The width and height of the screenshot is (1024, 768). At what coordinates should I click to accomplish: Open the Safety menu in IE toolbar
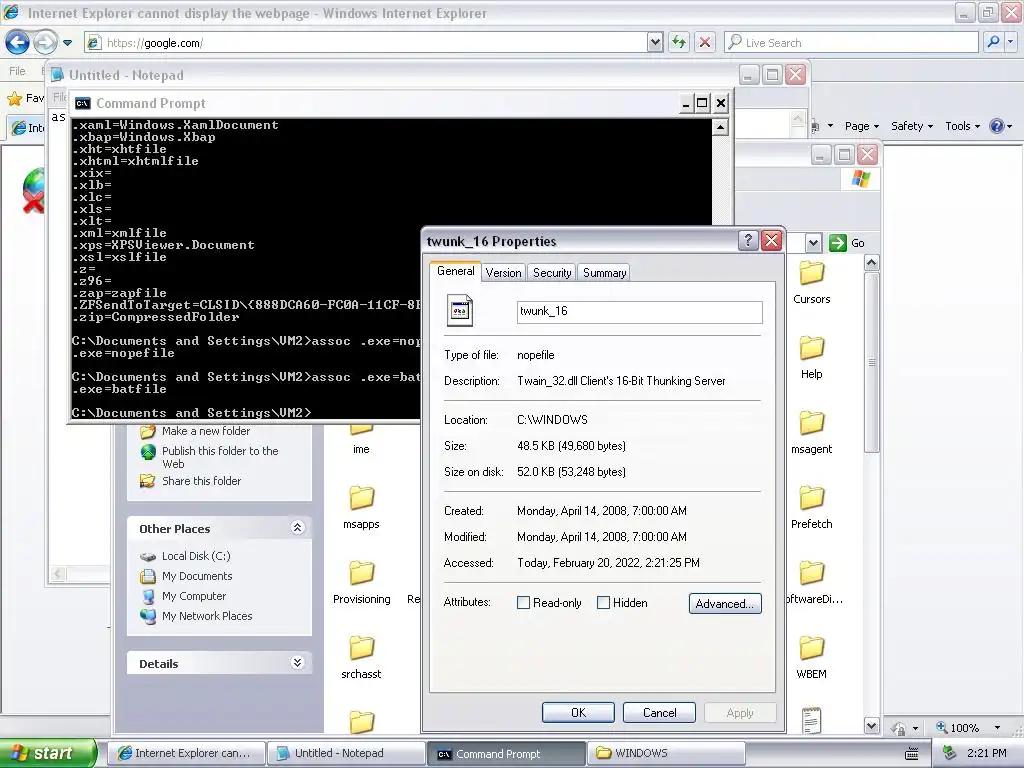coord(912,126)
